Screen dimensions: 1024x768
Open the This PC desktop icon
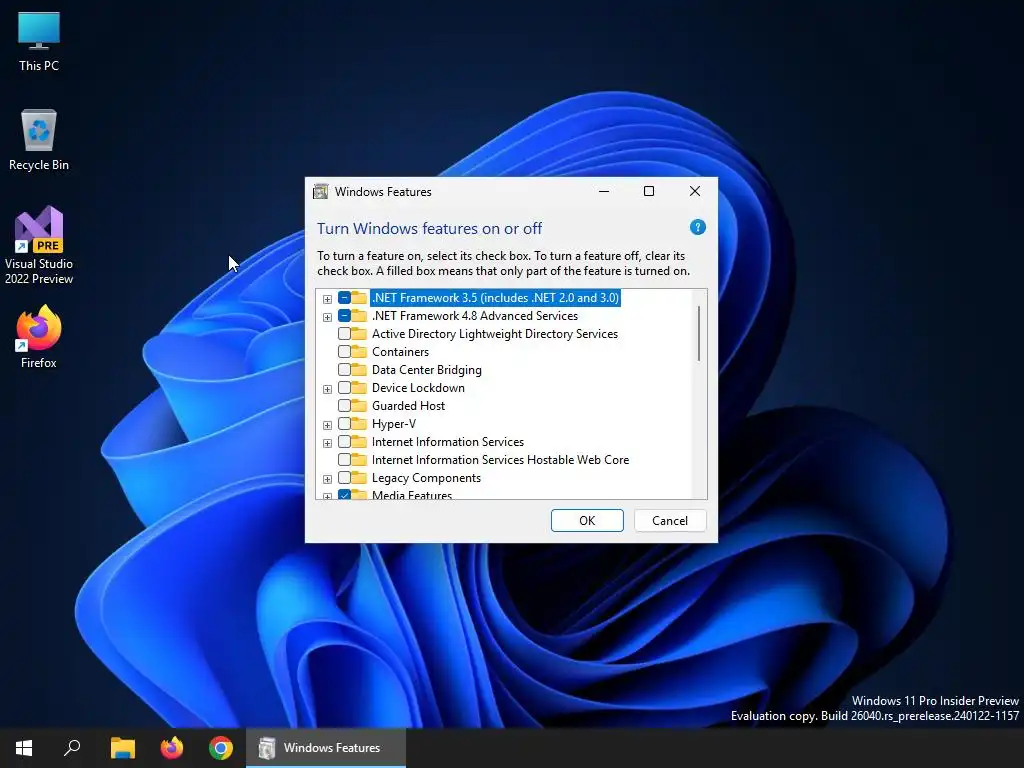39,41
